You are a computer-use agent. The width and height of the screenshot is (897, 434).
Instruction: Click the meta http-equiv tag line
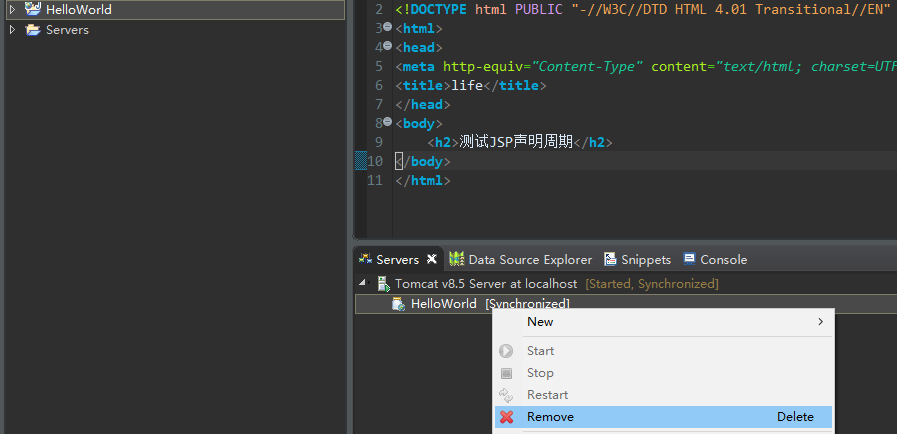pos(646,66)
